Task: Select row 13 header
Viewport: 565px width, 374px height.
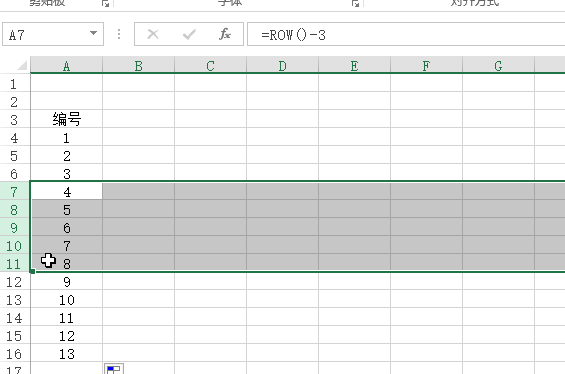Action: [14, 299]
